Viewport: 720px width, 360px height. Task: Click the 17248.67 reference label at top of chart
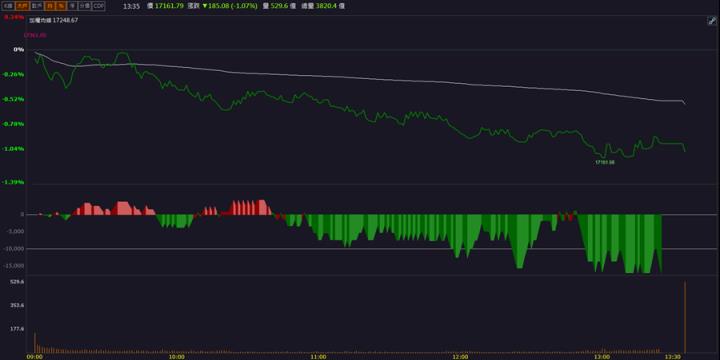click(66, 21)
